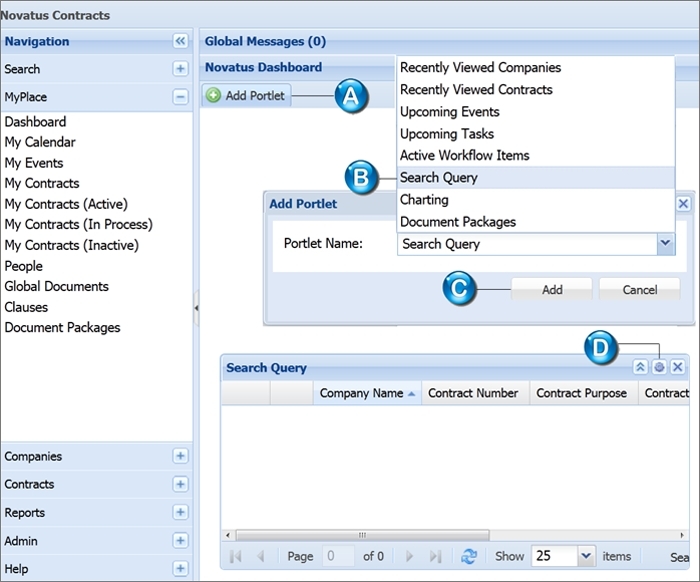
Task: Select Recently Viewed Contracts option
Action: point(536,89)
